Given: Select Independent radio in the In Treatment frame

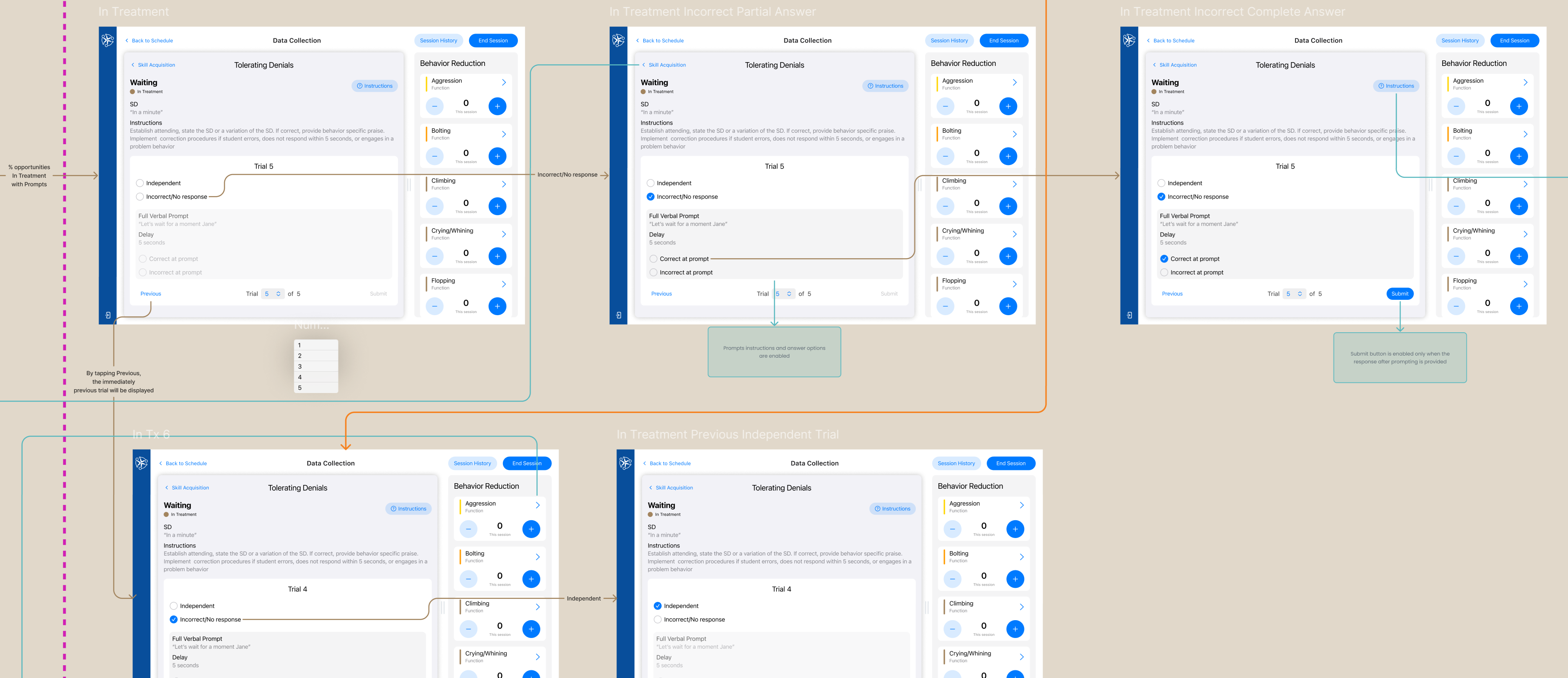Looking at the screenshot, I should click(140, 183).
